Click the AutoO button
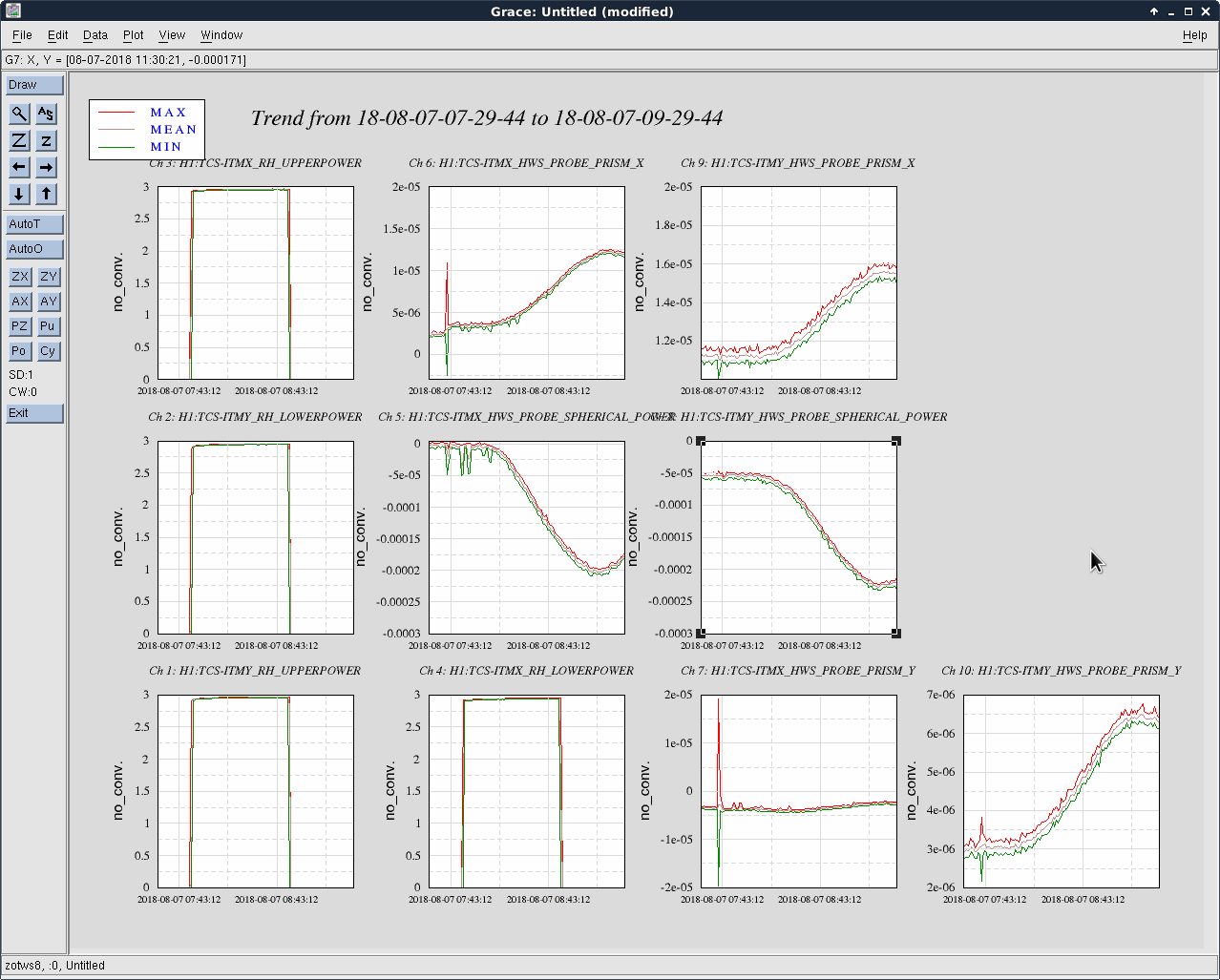Viewport: 1220px width, 980px height. point(35,249)
